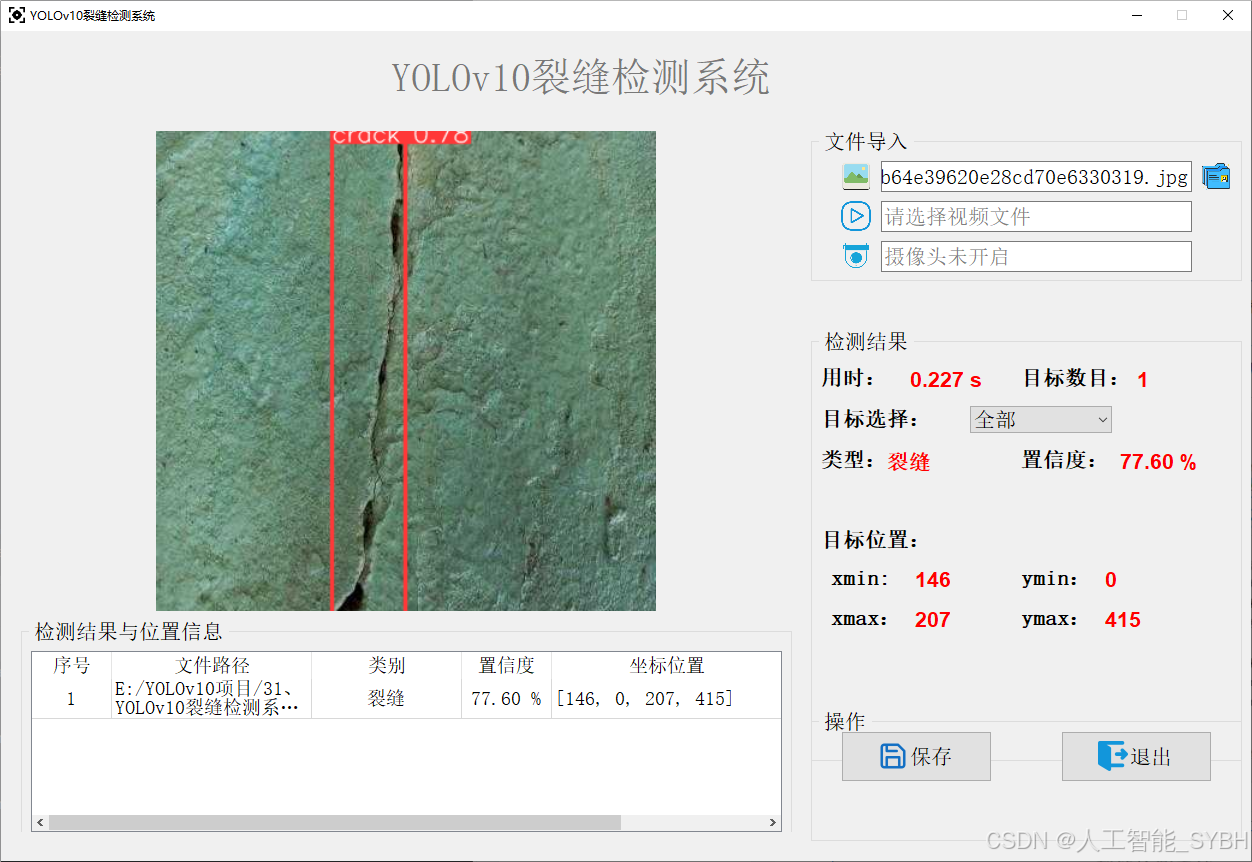Click the 置信度 column header
The image size is (1252, 862).
click(507, 665)
